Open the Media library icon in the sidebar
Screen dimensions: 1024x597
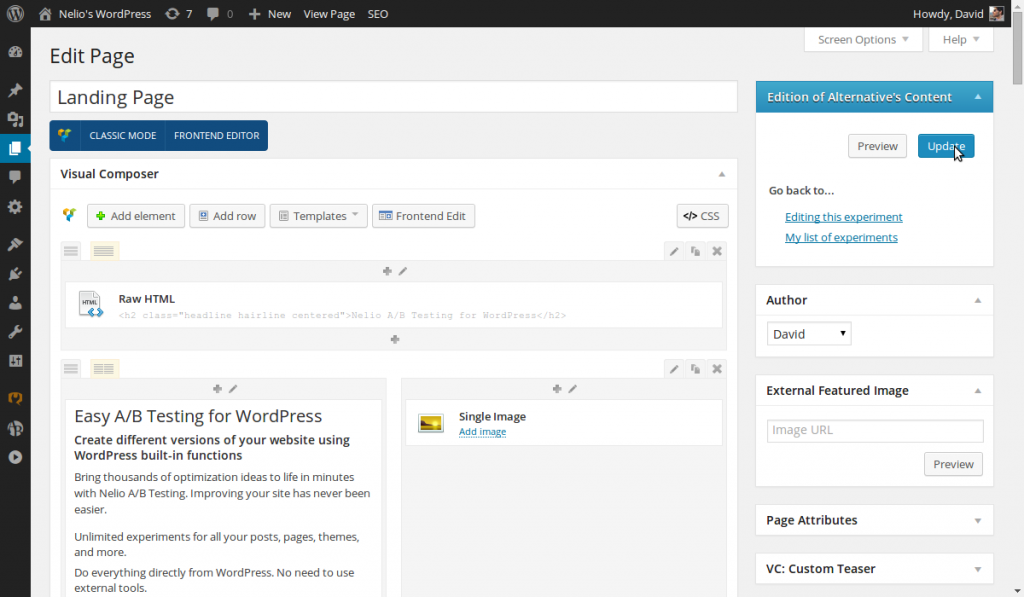click(x=15, y=117)
